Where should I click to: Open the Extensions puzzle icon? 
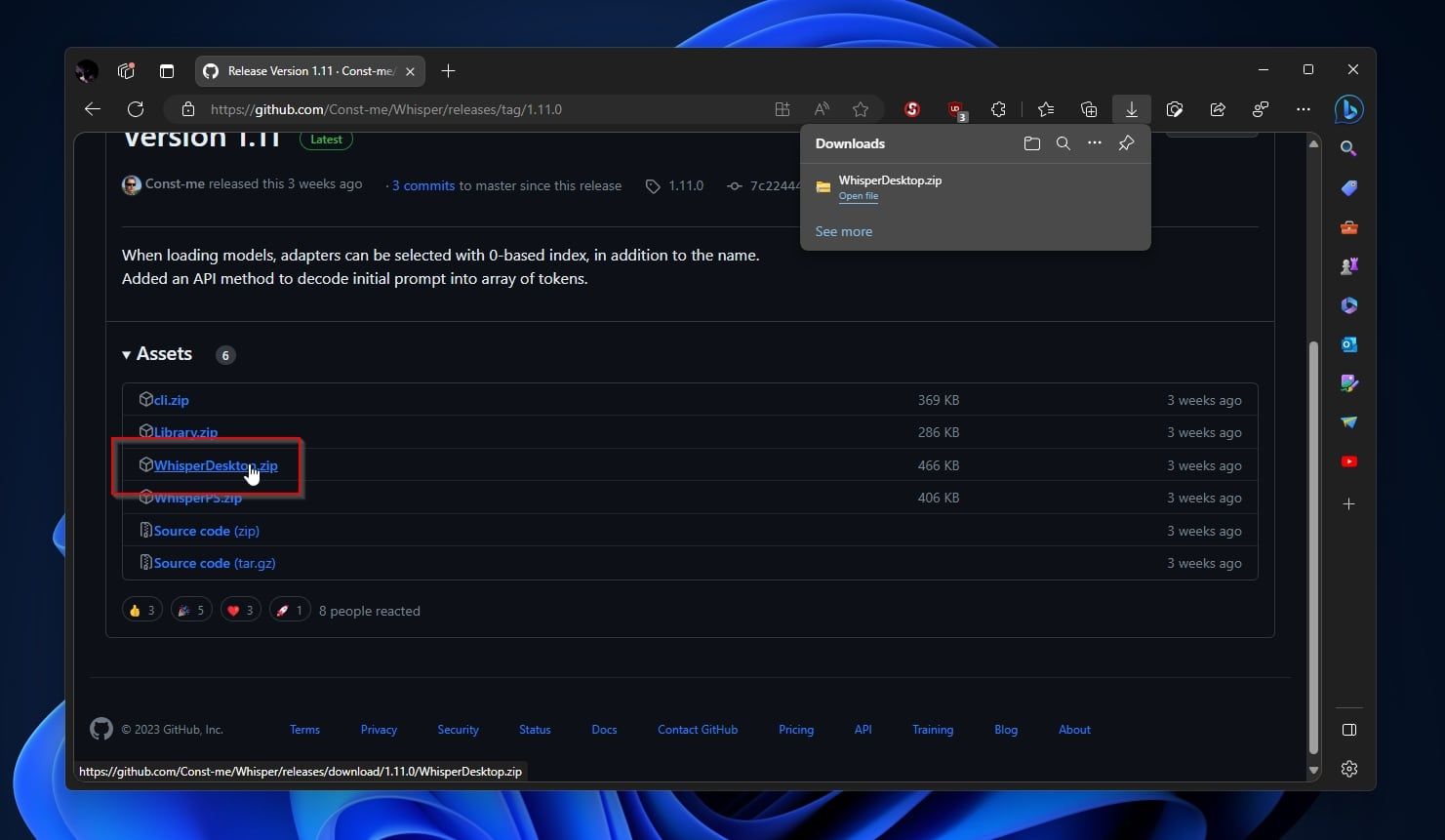998,109
